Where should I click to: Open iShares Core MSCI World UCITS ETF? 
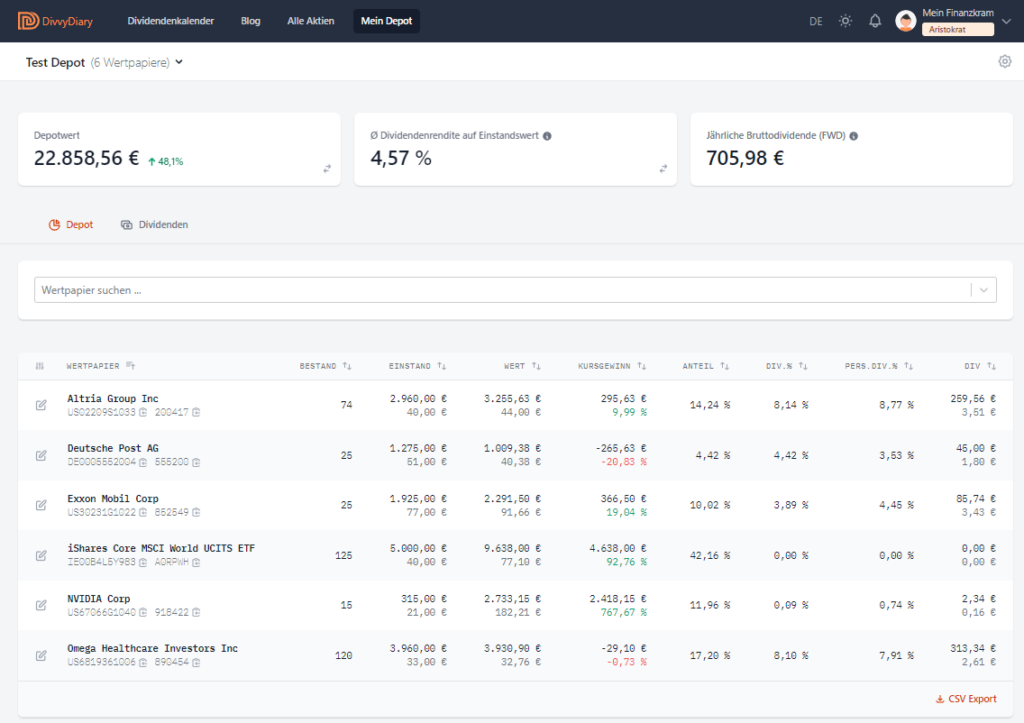pyautogui.click(x=161, y=548)
